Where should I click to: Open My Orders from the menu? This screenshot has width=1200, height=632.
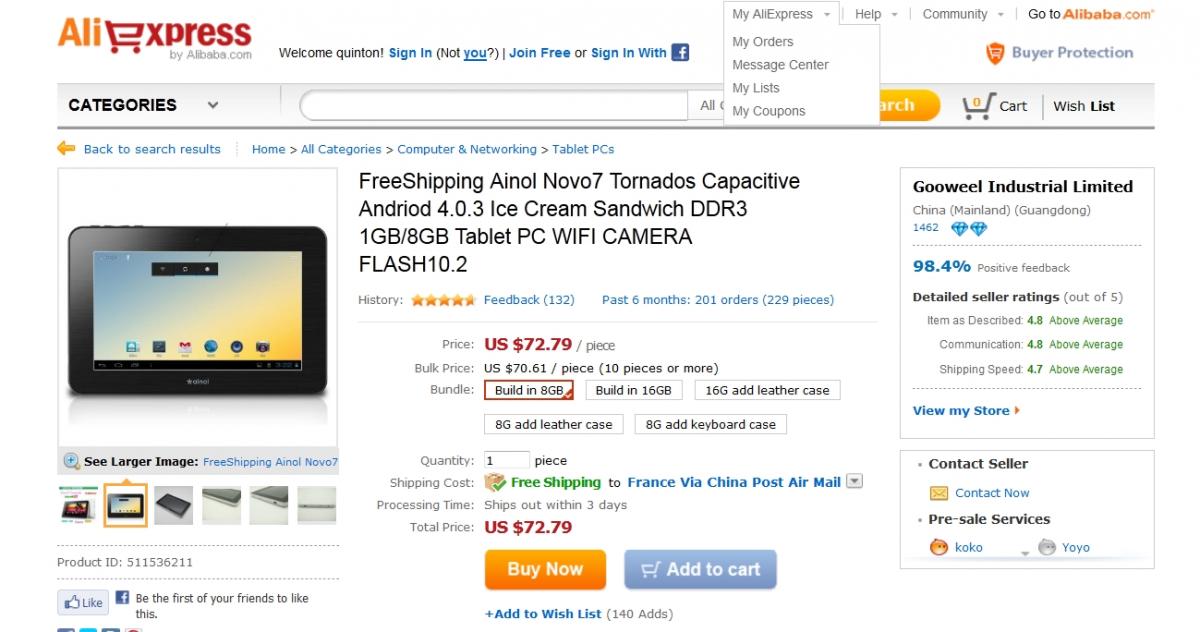click(762, 42)
